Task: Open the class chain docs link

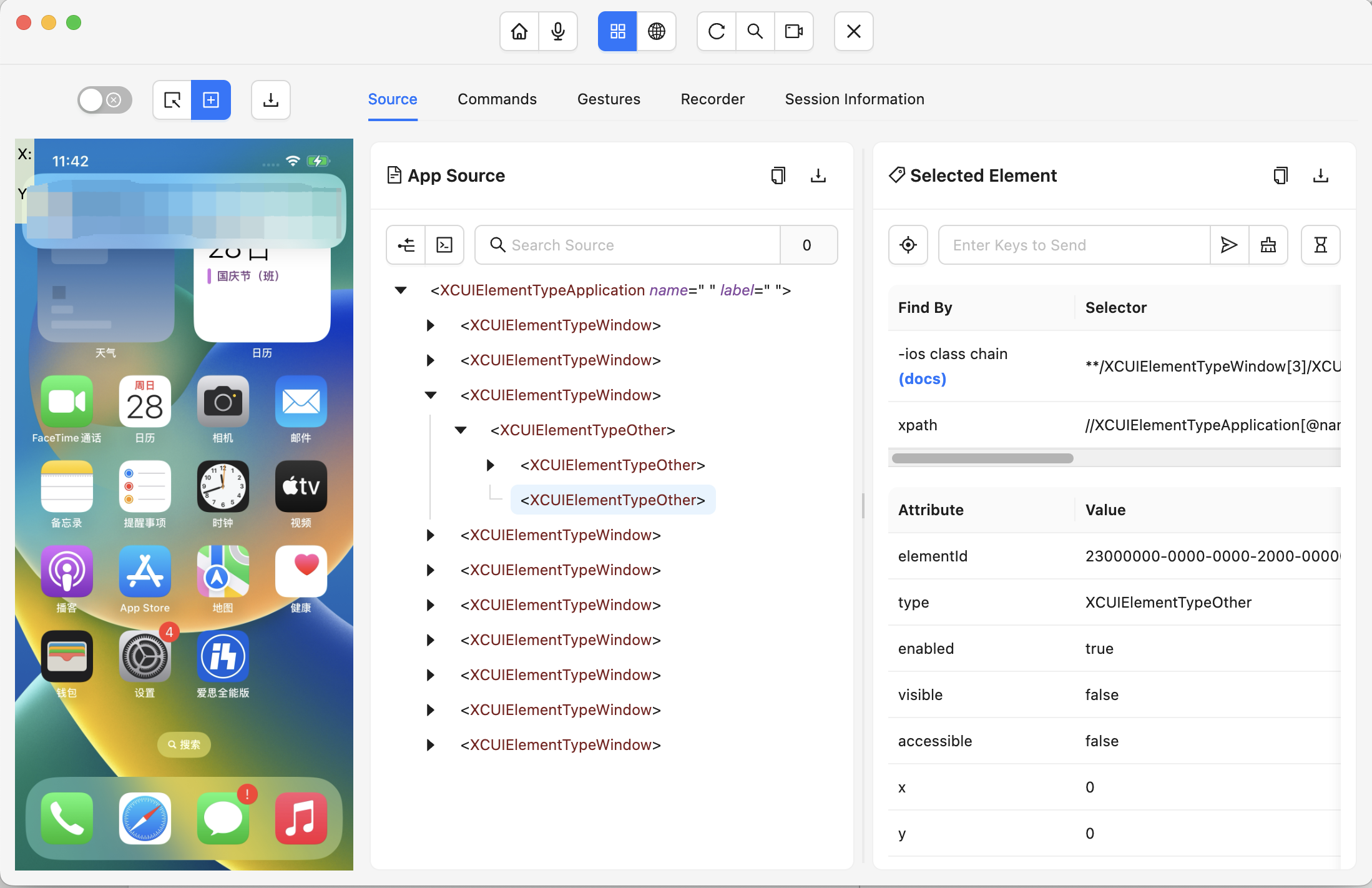Action: pyautogui.click(x=922, y=379)
